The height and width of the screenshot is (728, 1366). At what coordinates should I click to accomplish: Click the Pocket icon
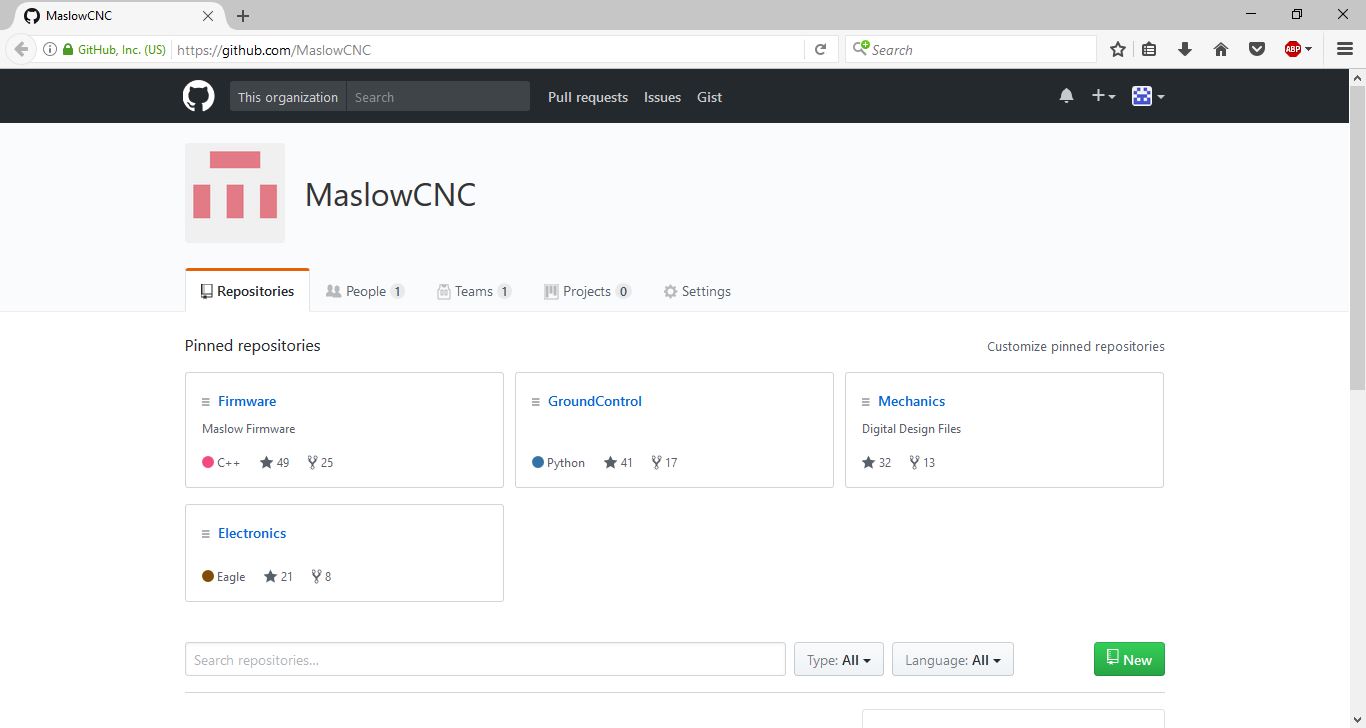1257,49
